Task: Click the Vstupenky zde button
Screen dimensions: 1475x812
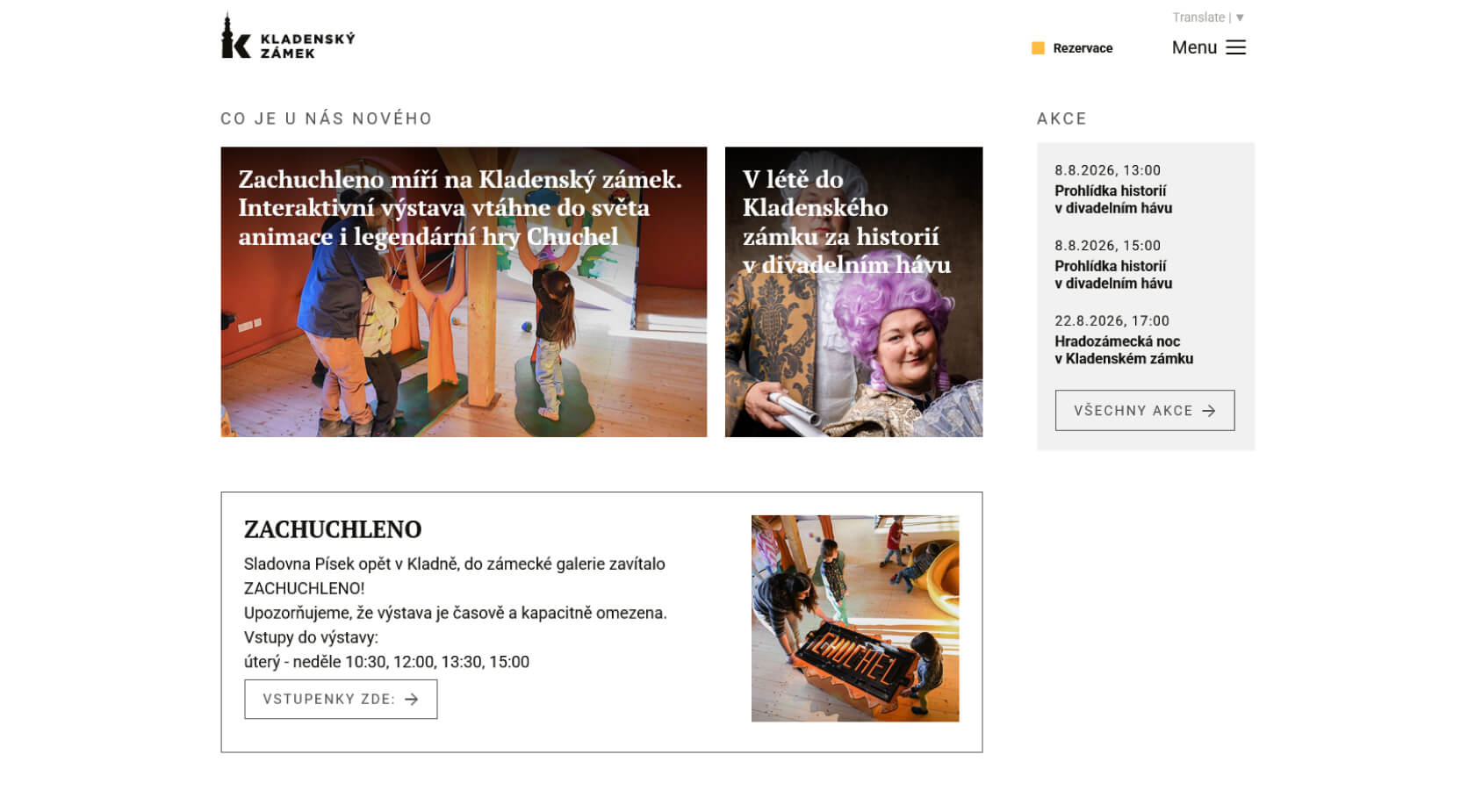Action: click(341, 700)
